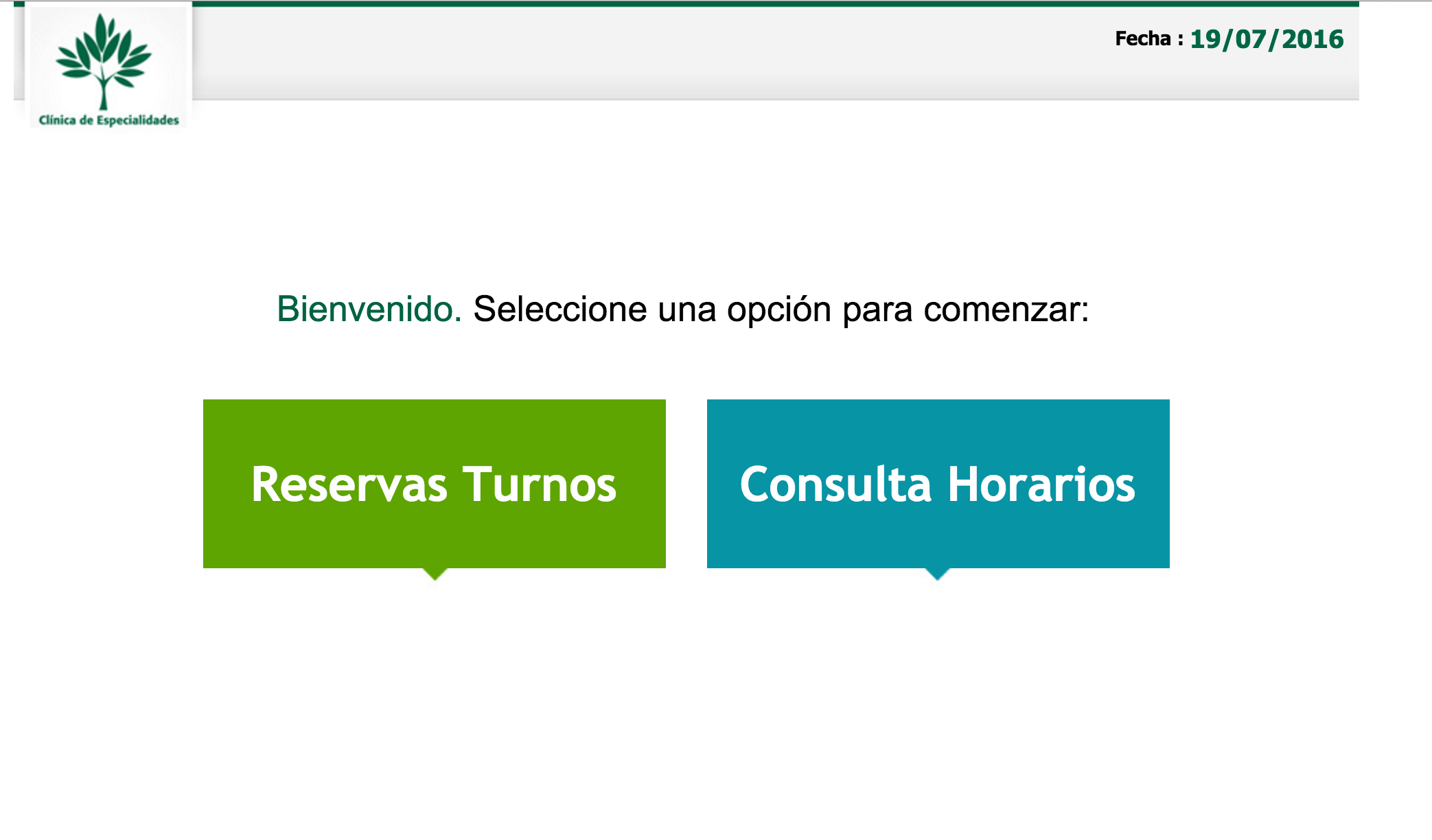Click green arrow pointer below Reservas Turnos
This screenshot has width=1432, height=840.
pos(435,574)
